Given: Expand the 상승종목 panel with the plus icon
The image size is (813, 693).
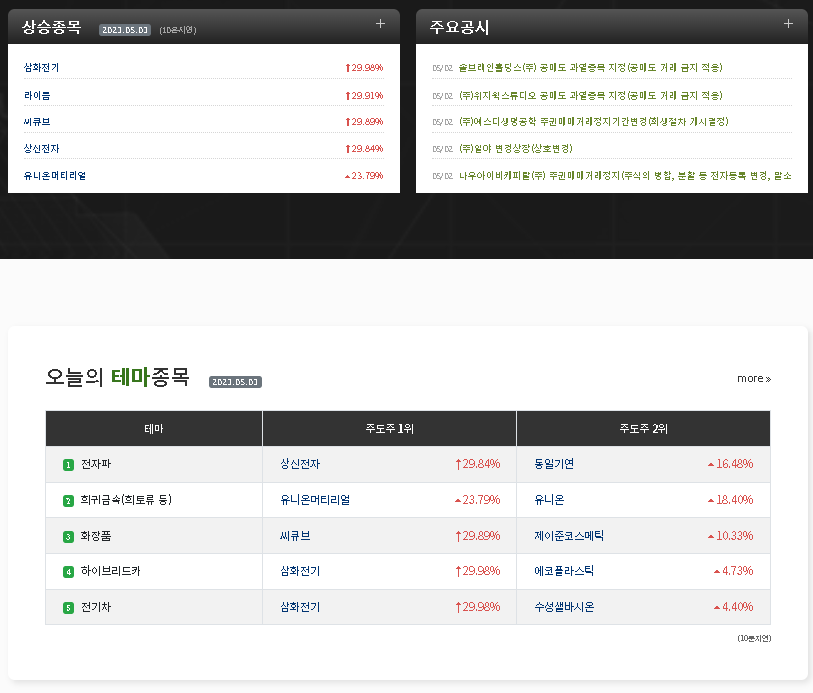Looking at the screenshot, I should (x=380, y=24).
